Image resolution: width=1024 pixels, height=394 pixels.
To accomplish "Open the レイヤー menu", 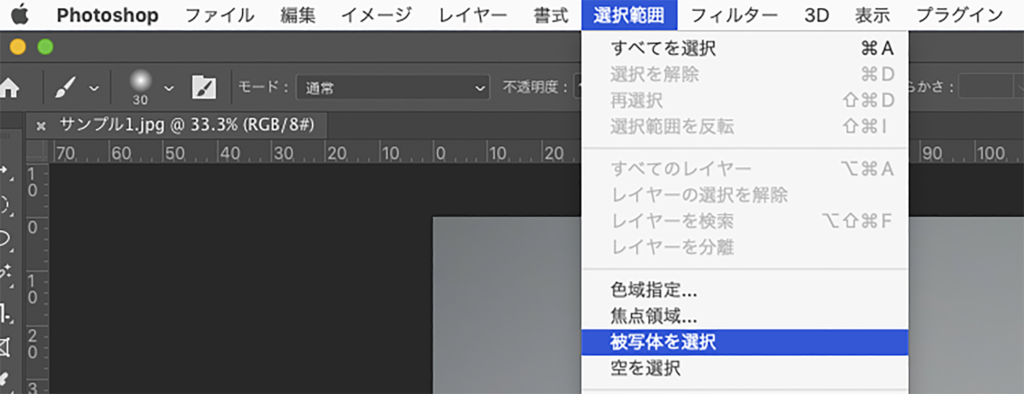I will tap(473, 15).
